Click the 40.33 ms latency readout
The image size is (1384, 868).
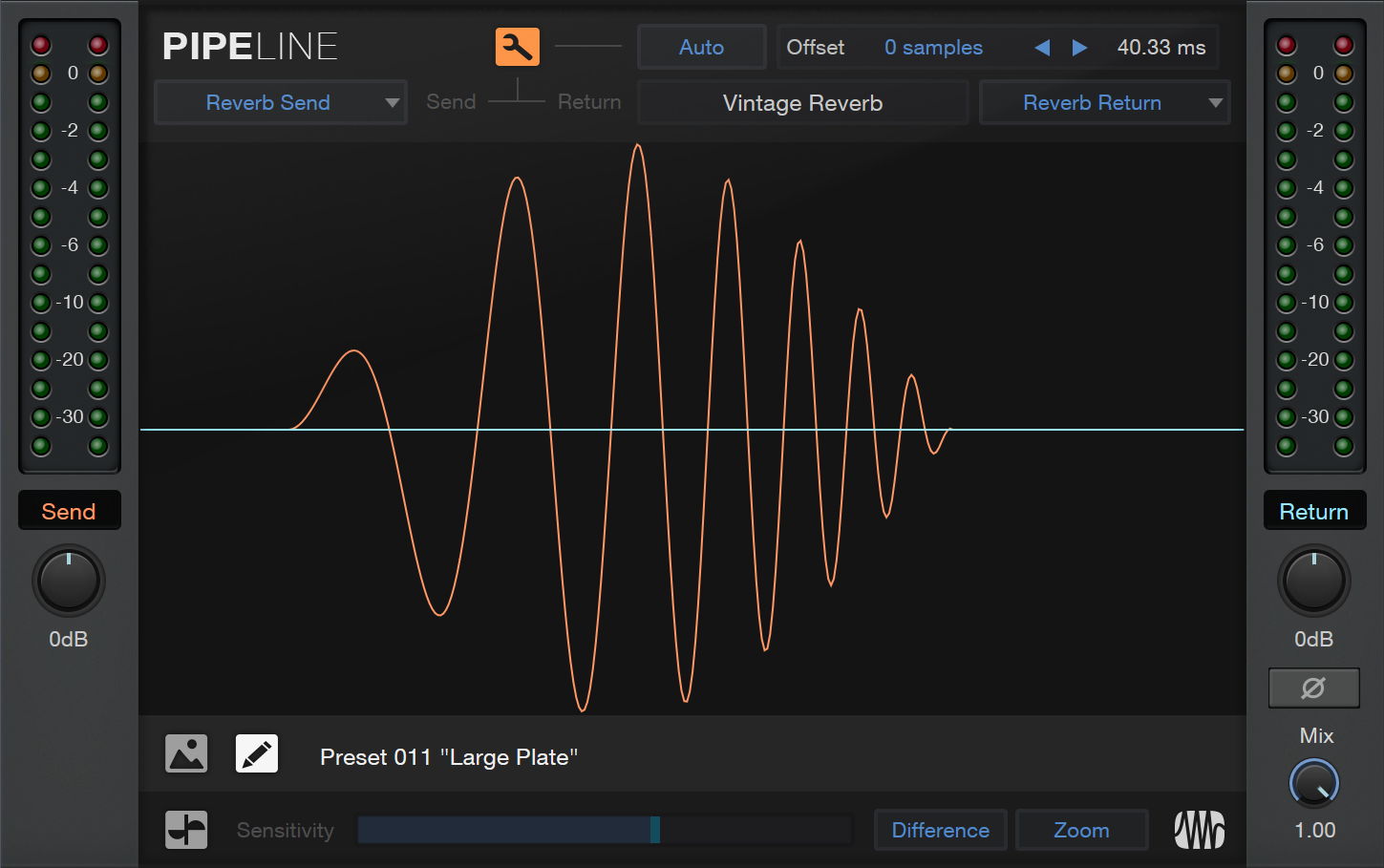tap(1161, 47)
